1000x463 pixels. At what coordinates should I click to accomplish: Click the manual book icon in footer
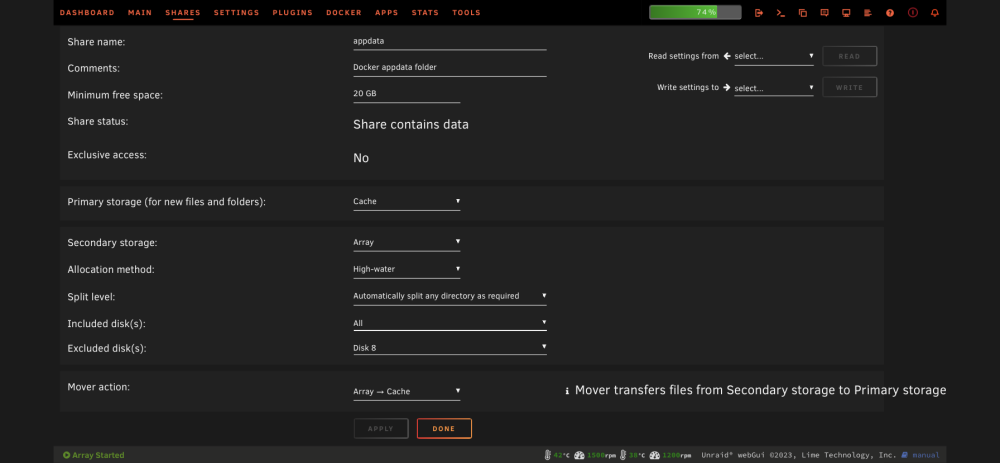tap(904, 455)
